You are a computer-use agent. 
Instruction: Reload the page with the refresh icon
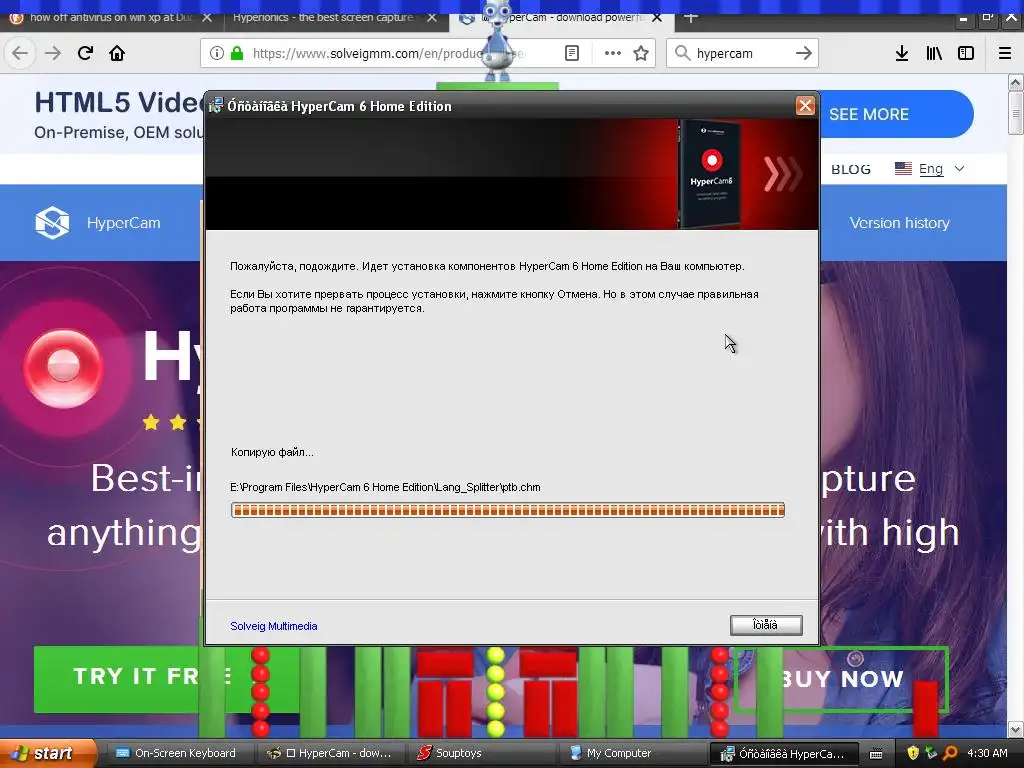(x=85, y=53)
